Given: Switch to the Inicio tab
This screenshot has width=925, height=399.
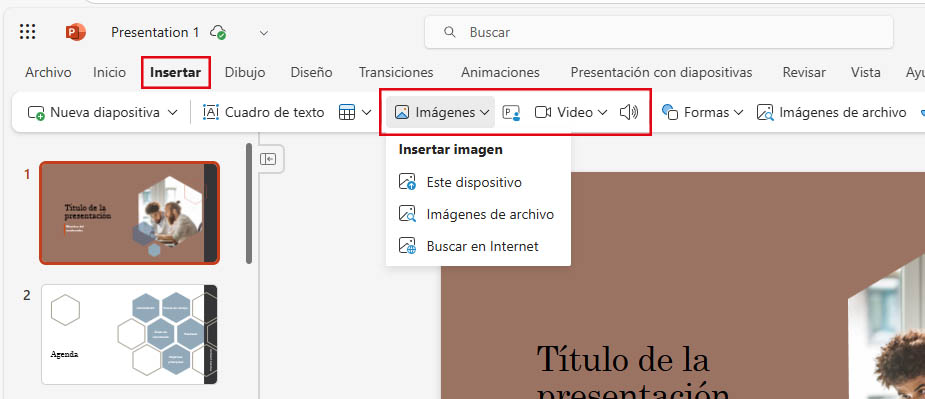Looking at the screenshot, I should point(109,73).
